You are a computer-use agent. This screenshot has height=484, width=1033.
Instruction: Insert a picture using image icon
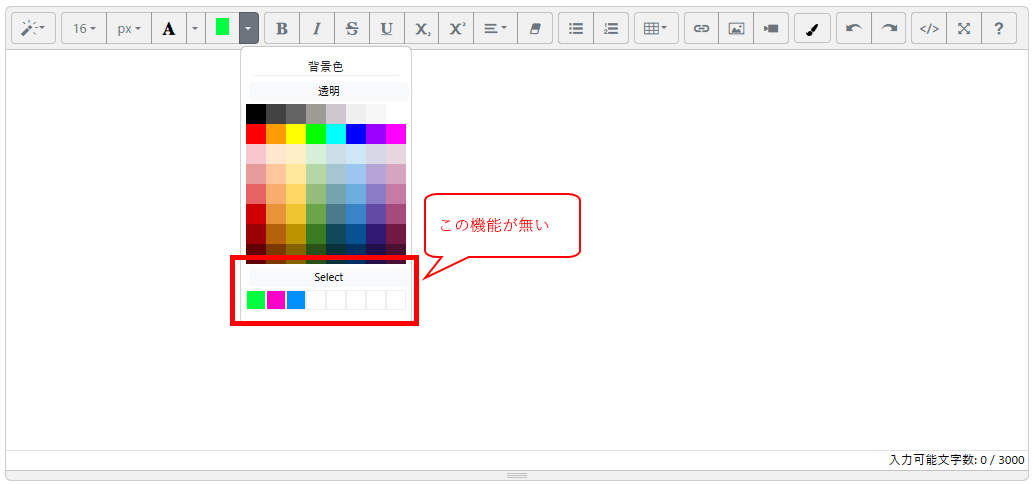736,29
